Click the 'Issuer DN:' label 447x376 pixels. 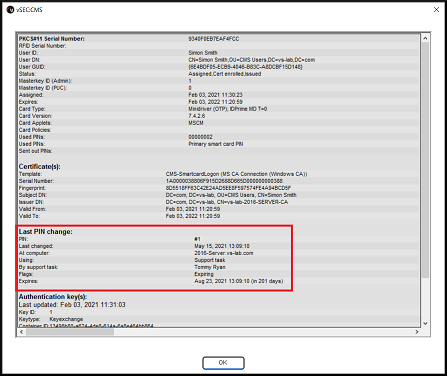click(31, 202)
